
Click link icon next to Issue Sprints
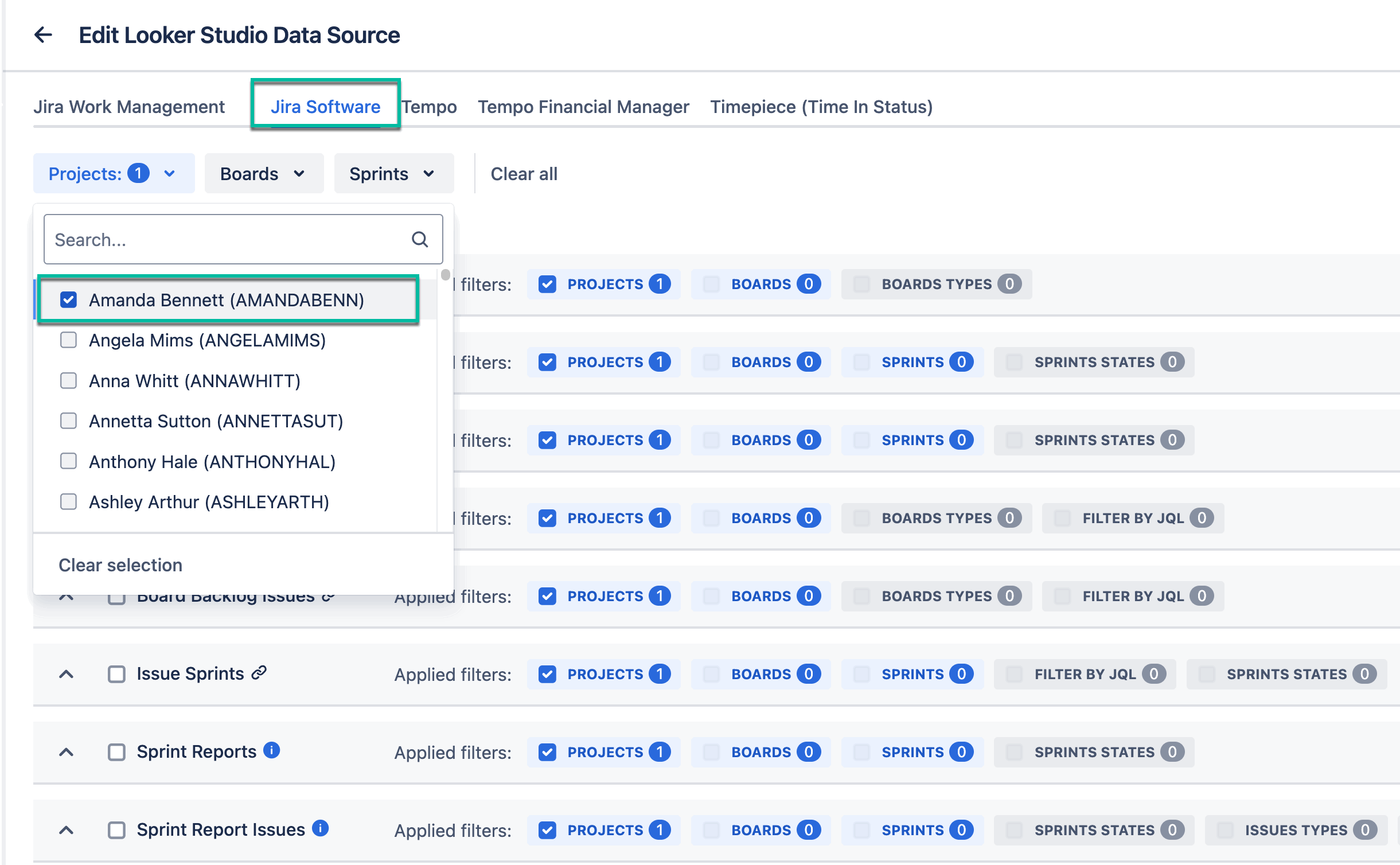259,672
